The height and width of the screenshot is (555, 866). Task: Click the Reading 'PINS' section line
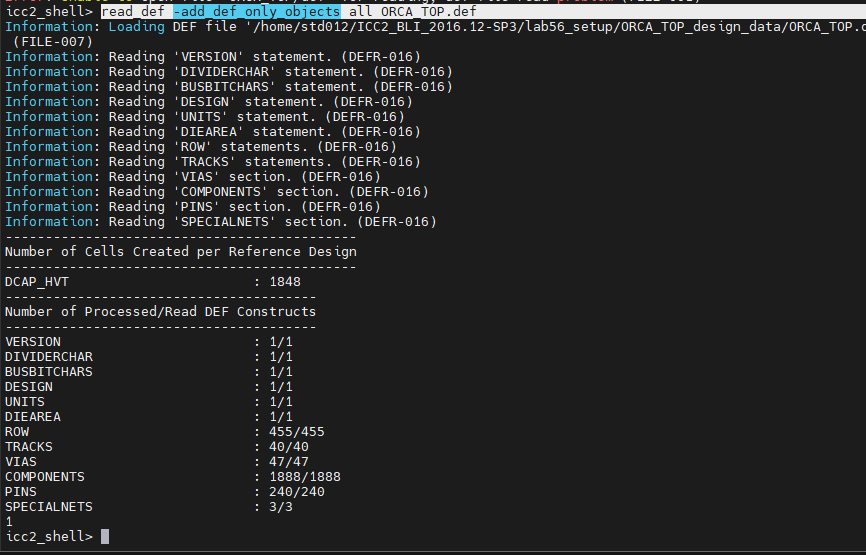(193, 206)
